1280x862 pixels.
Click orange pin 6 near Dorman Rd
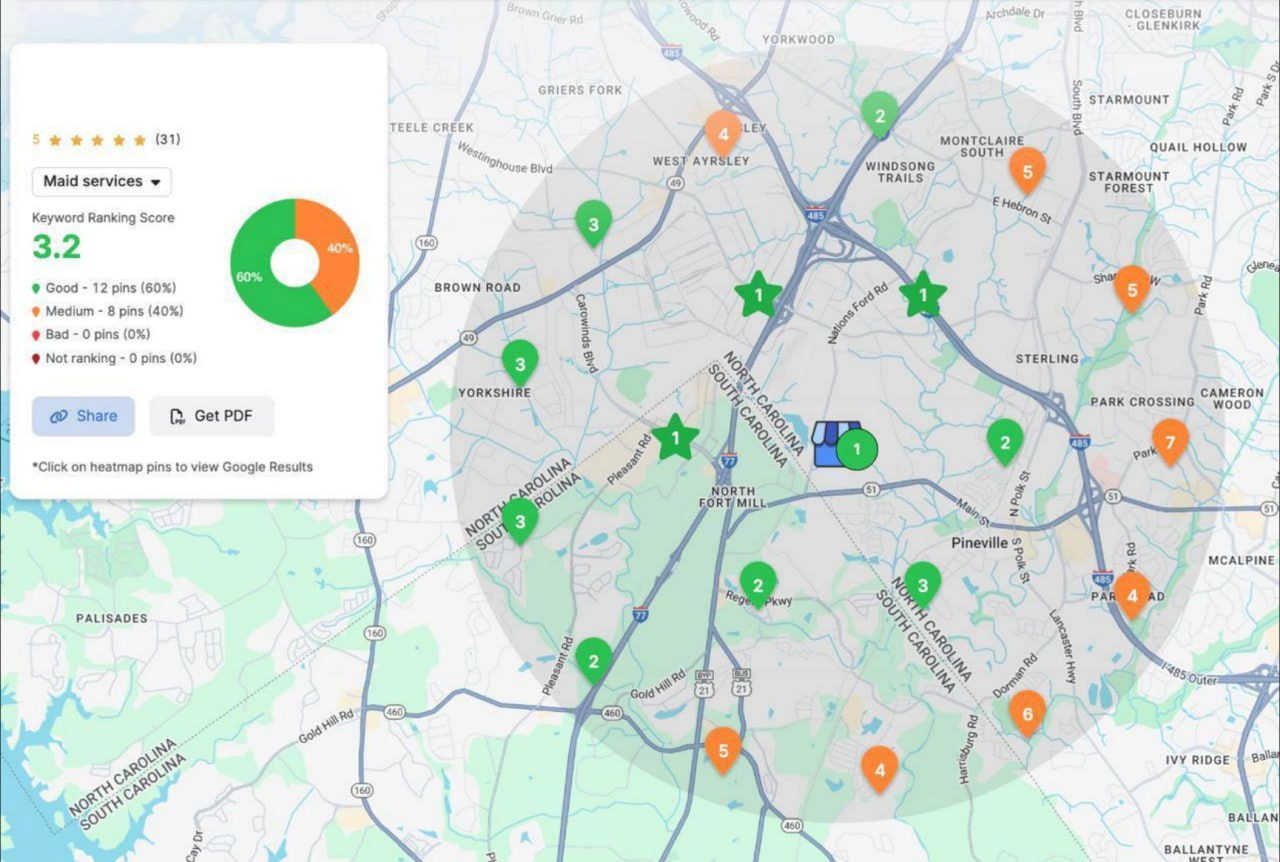[1027, 713]
